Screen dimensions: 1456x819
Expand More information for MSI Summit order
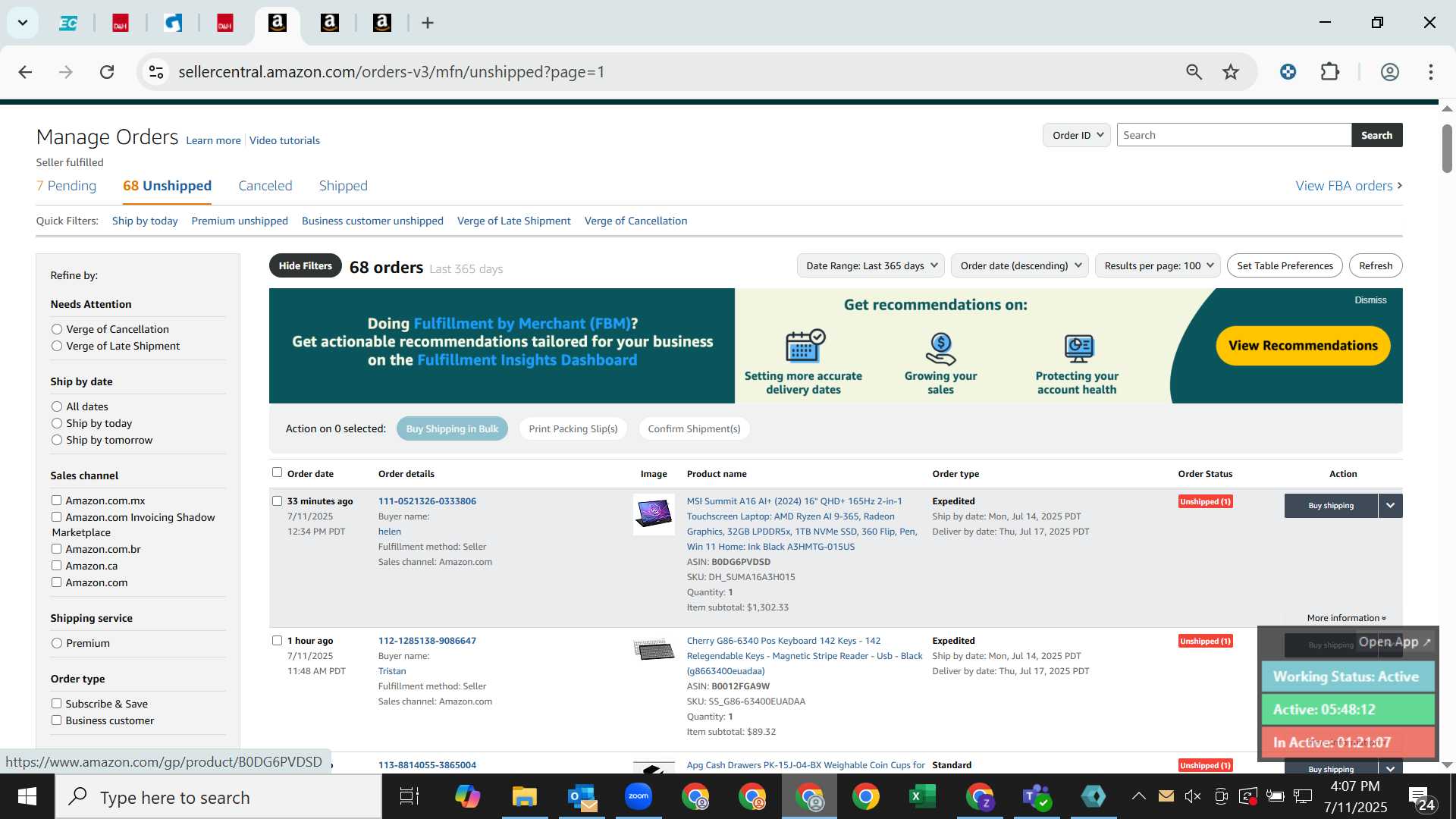[1346, 618]
